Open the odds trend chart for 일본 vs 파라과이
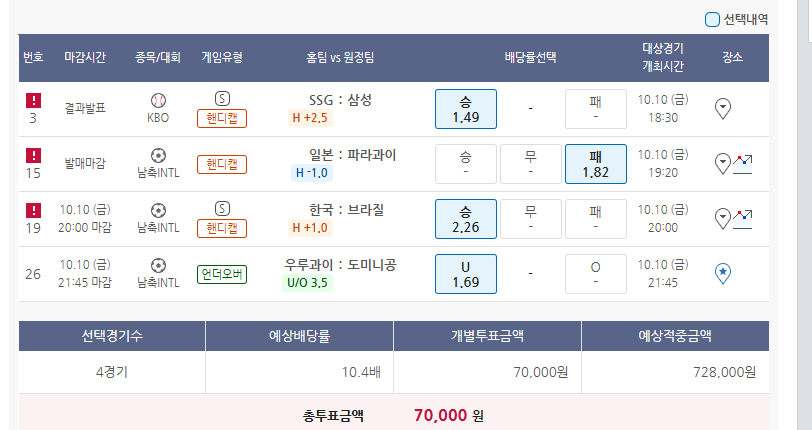Image resolution: width=812 pixels, height=430 pixels. pos(742,163)
